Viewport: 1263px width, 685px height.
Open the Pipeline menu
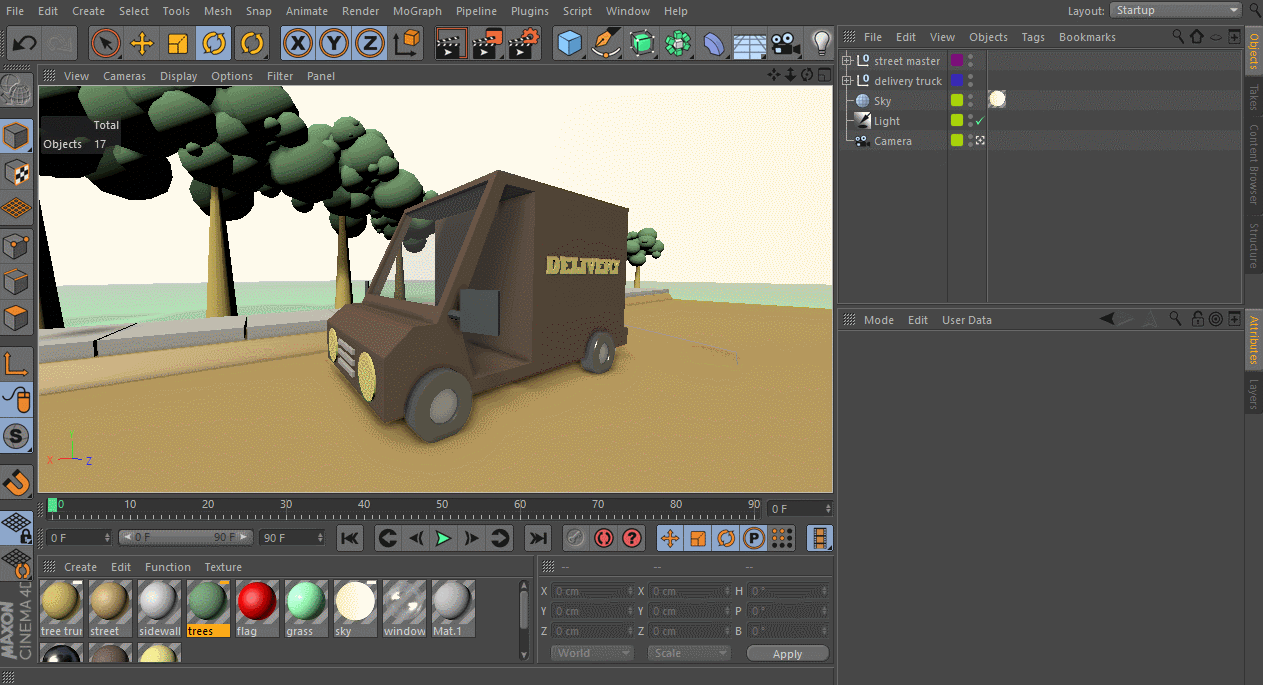click(x=476, y=11)
